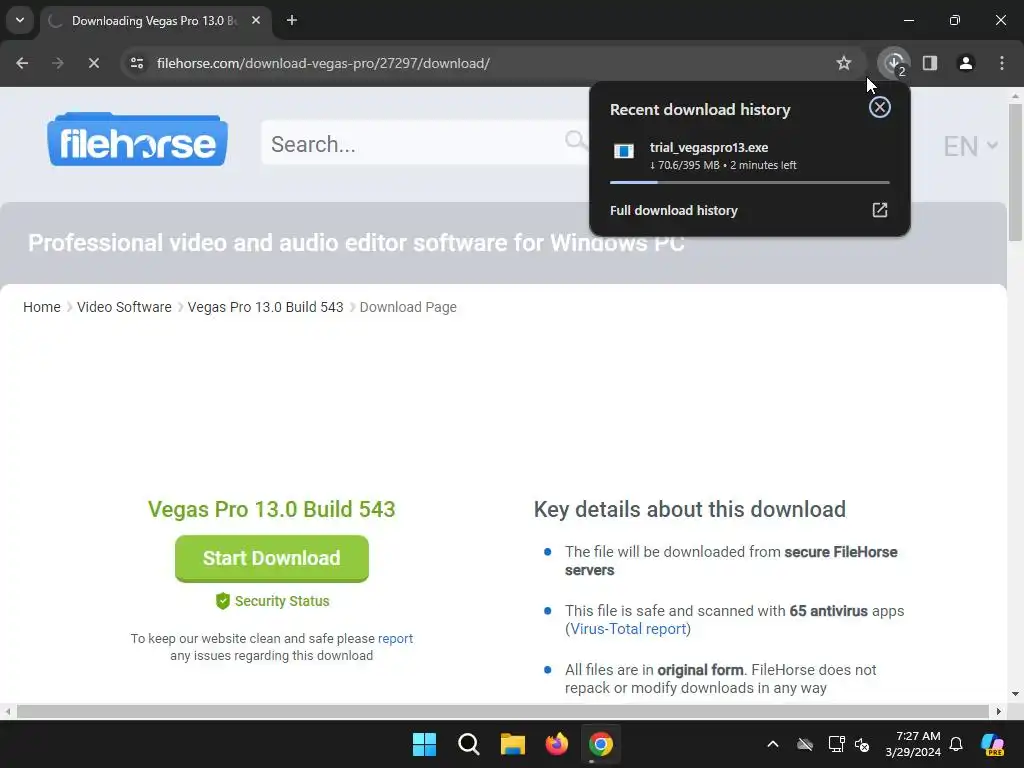
Task: Click the vertical scrollbar thumb
Action: tap(1015, 172)
